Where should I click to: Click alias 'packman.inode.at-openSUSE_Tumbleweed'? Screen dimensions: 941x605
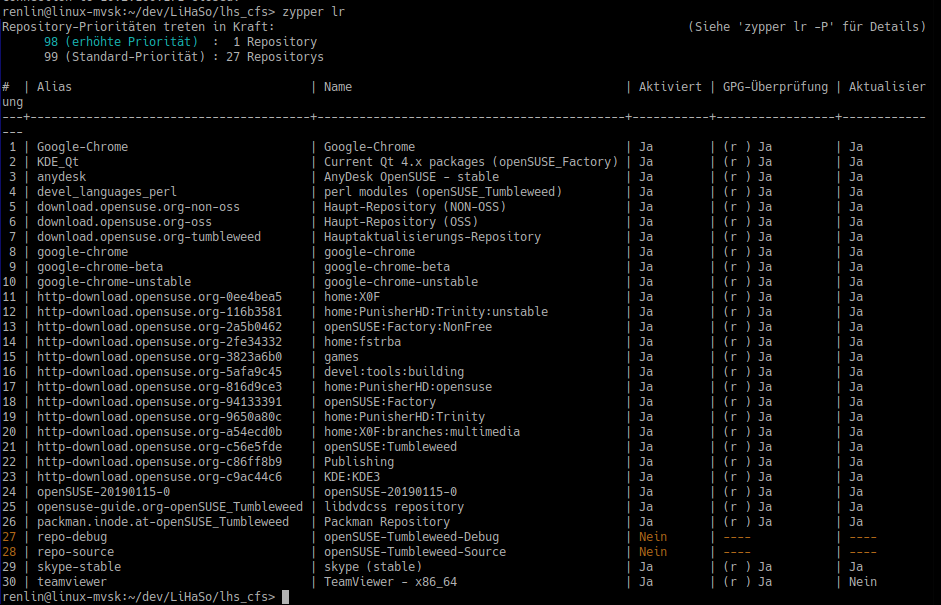(163, 522)
